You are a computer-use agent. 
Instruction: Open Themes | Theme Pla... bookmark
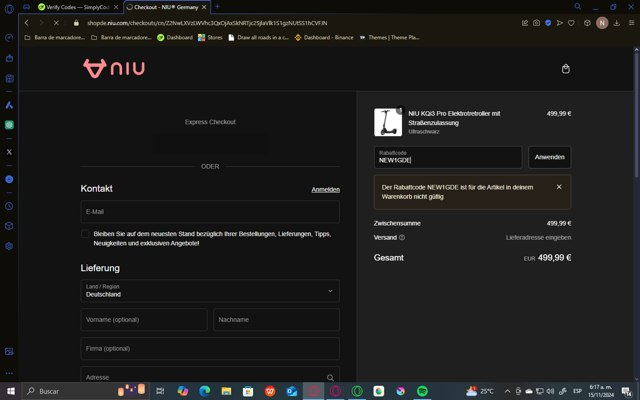389,38
